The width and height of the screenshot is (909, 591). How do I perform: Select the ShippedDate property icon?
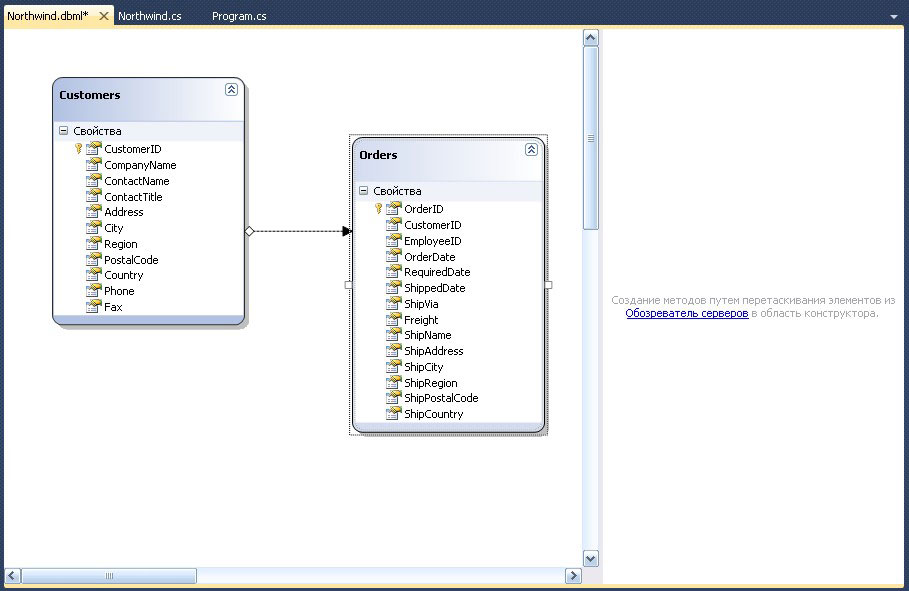tap(394, 288)
